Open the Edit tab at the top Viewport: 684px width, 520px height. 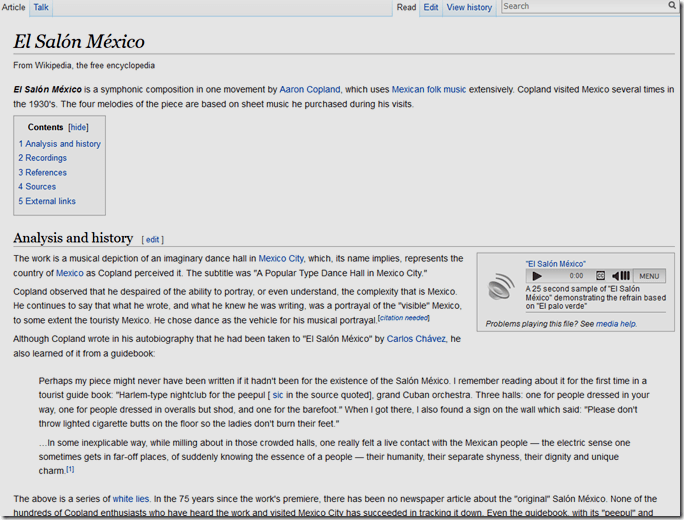[430, 7]
